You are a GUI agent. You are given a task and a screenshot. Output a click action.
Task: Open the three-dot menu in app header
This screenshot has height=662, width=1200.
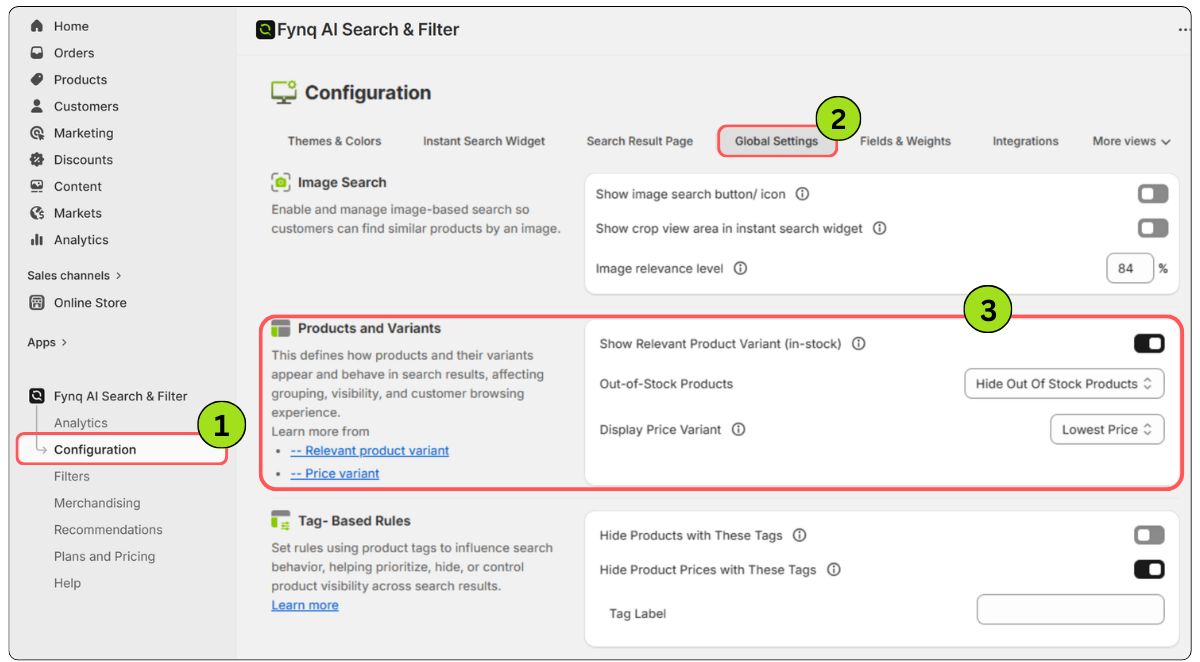1184,30
